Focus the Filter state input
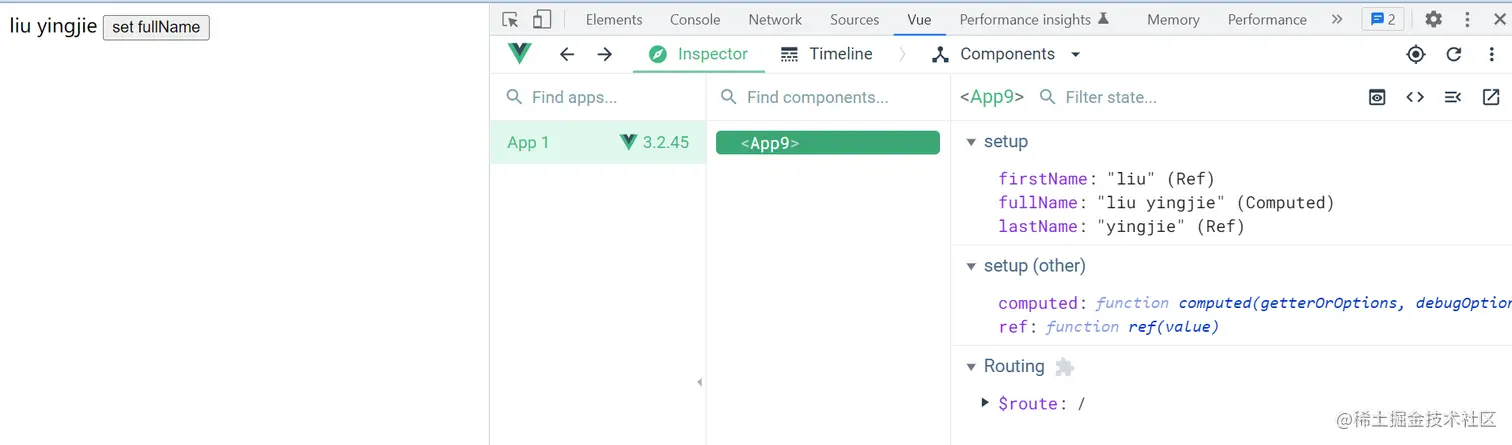Image resolution: width=1512 pixels, height=445 pixels. [x=1190, y=97]
